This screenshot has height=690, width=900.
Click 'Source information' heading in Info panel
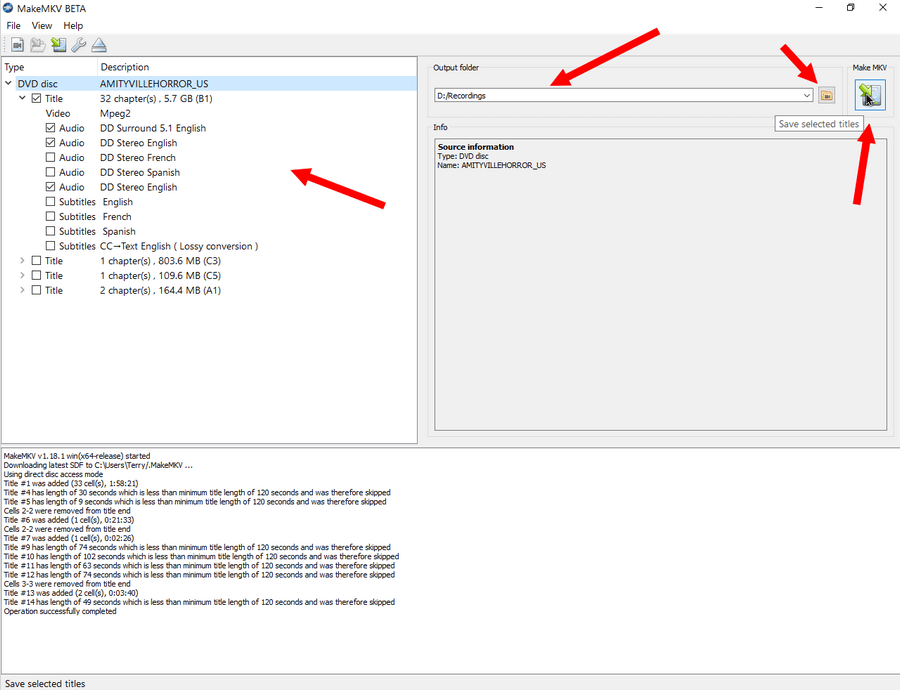coord(476,147)
